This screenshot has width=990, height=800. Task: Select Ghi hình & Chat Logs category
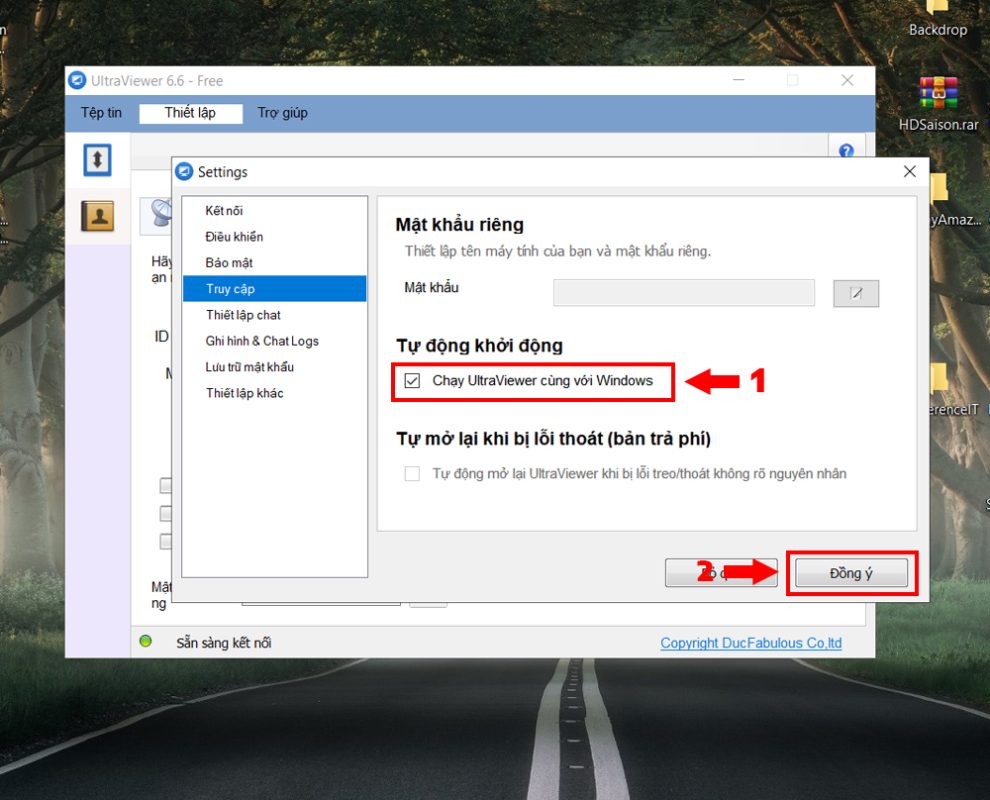point(274,341)
